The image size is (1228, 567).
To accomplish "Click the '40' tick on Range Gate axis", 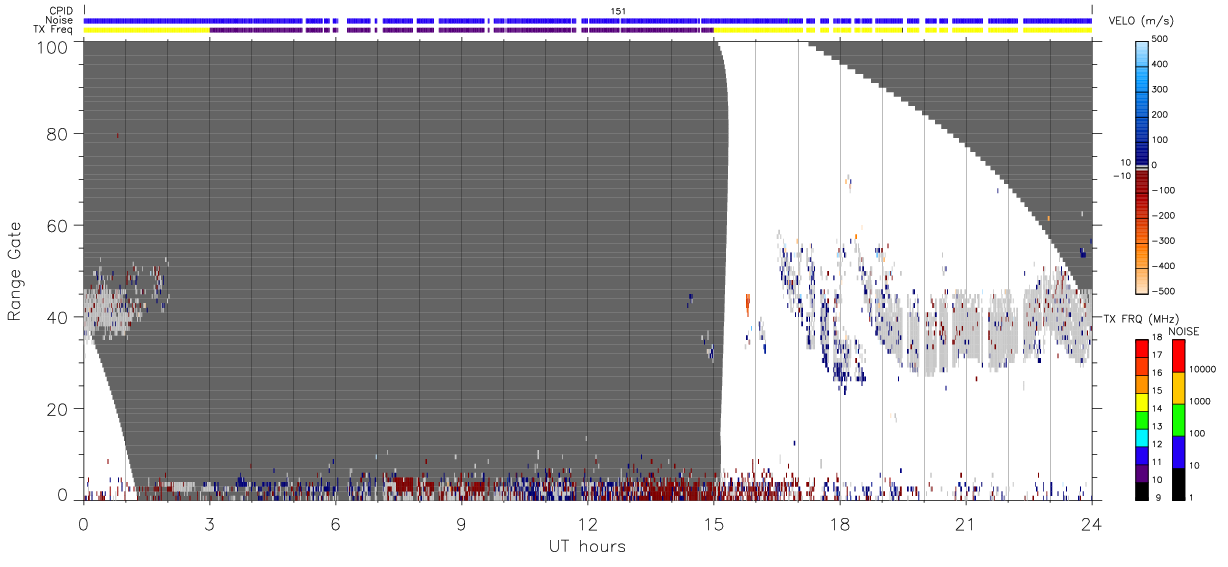I will pyautogui.click(x=58, y=317).
